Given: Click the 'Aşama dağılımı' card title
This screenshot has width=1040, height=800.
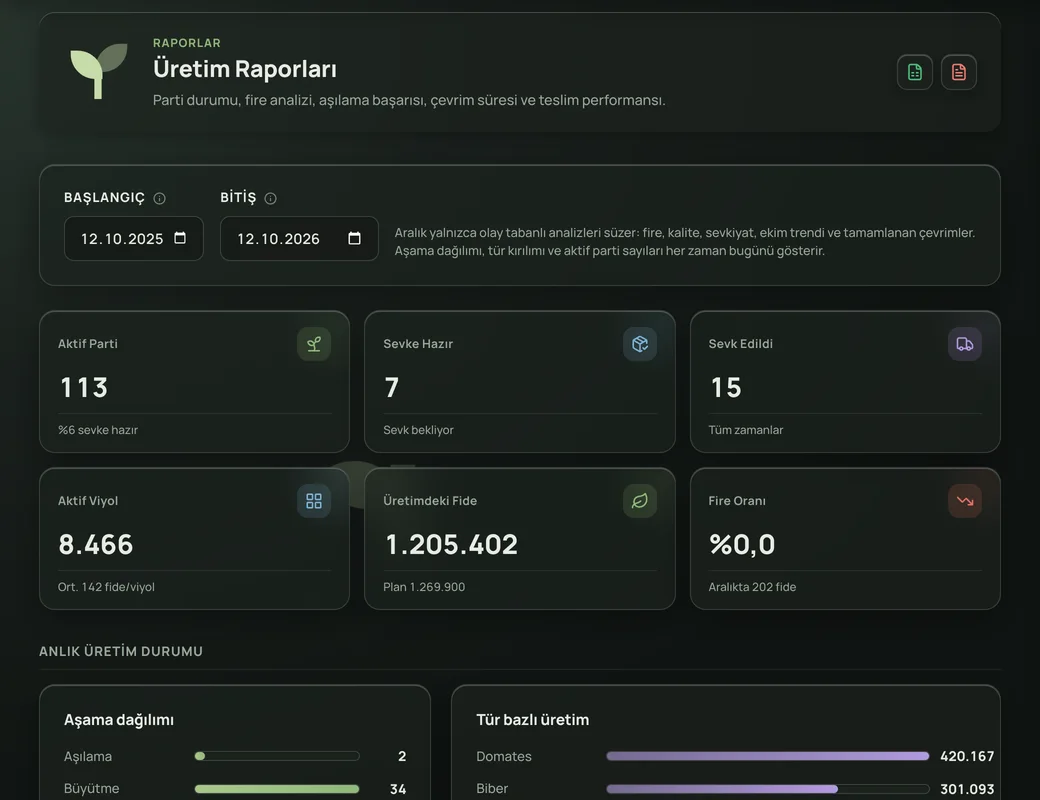Looking at the screenshot, I should point(119,720).
